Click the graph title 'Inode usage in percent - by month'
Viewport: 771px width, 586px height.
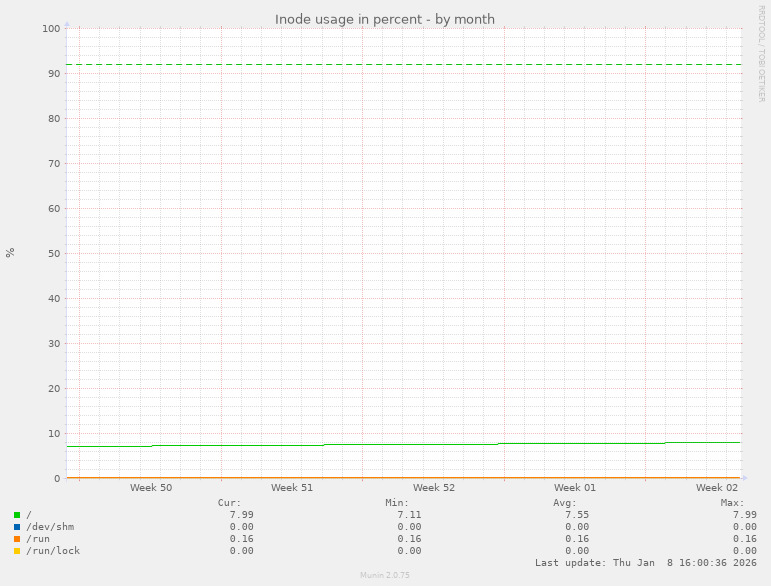tap(385, 19)
